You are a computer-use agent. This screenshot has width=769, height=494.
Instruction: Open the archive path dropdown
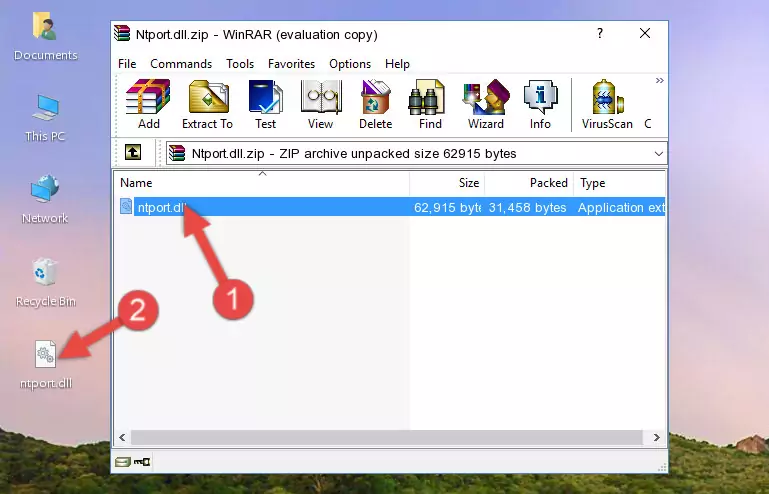click(x=659, y=154)
